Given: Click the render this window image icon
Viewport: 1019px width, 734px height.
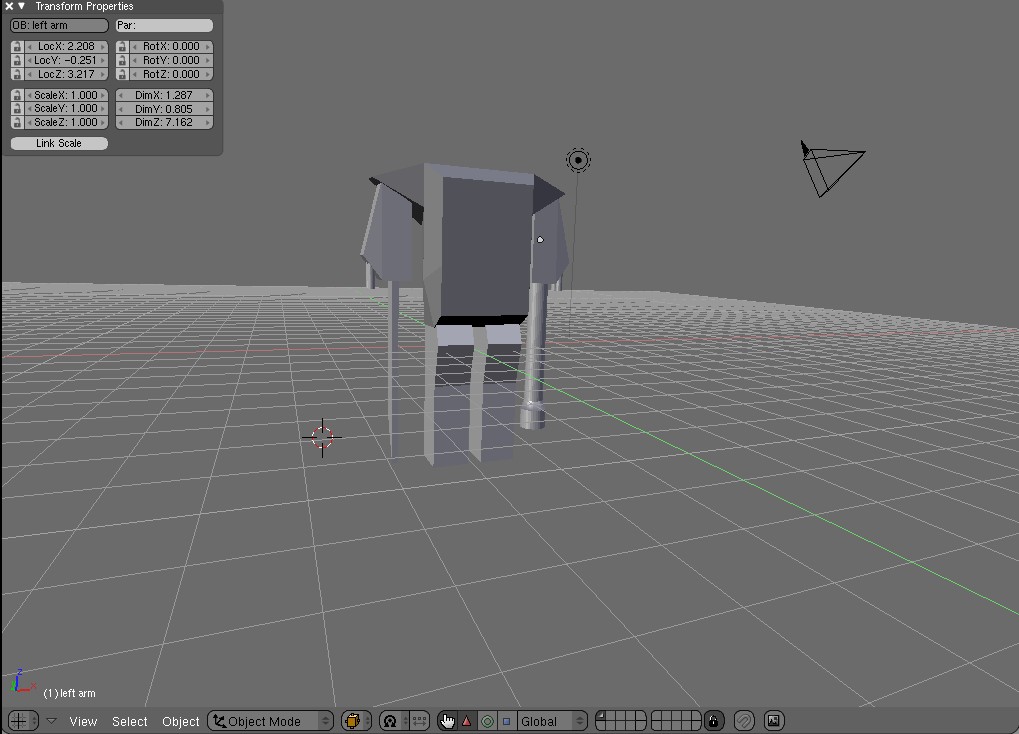Looking at the screenshot, I should click(773, 721).
